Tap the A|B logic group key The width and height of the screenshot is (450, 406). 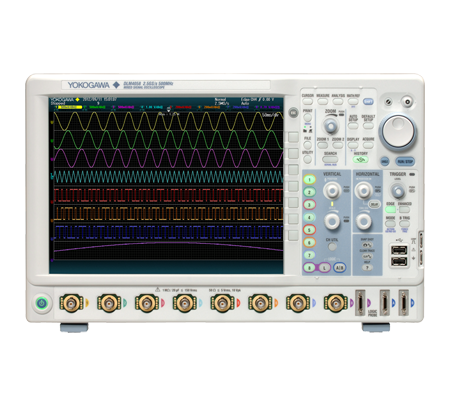(339, 267)
